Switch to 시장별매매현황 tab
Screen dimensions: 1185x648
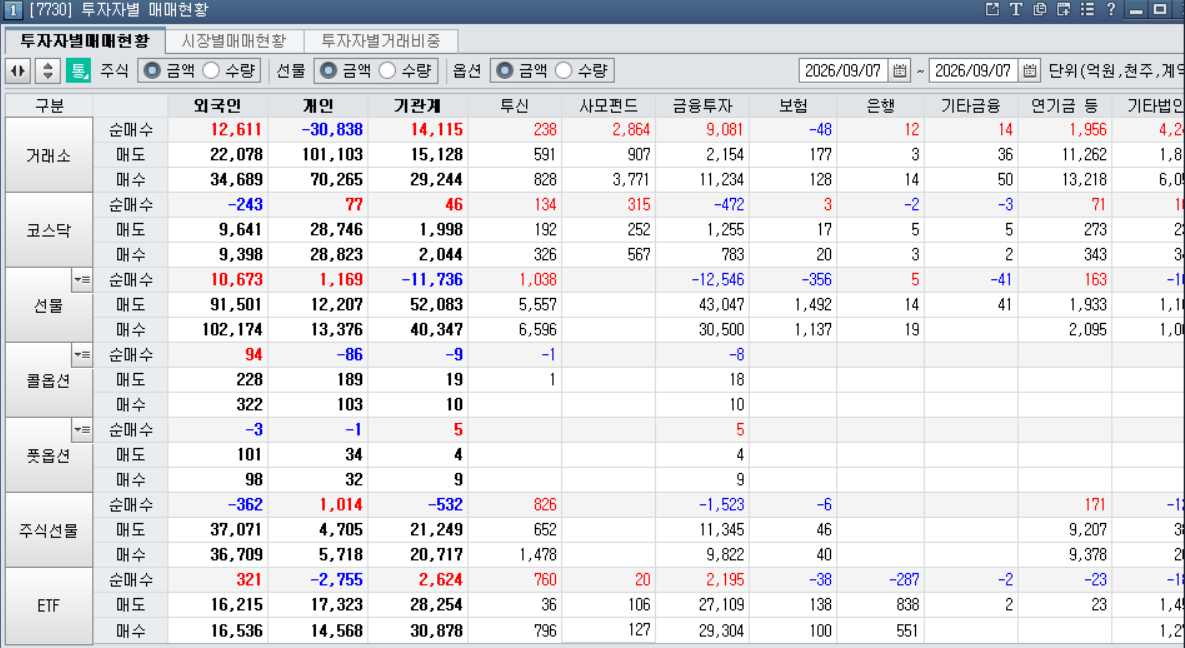[234, 41]
